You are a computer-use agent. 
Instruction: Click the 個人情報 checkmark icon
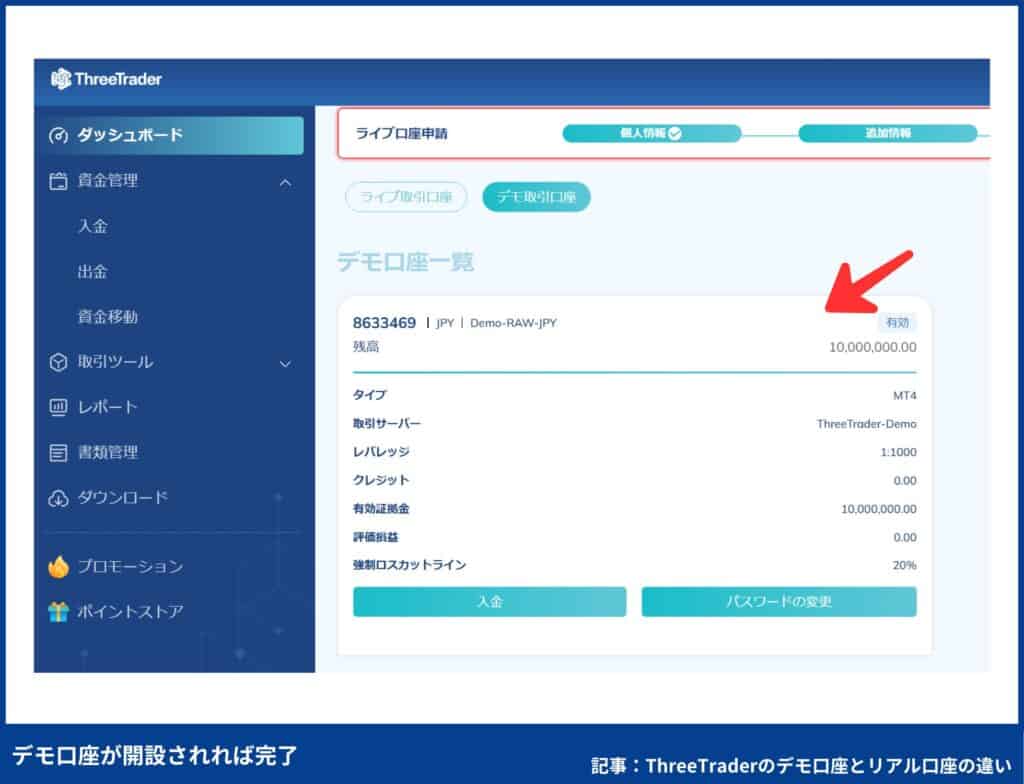[675, 133]
